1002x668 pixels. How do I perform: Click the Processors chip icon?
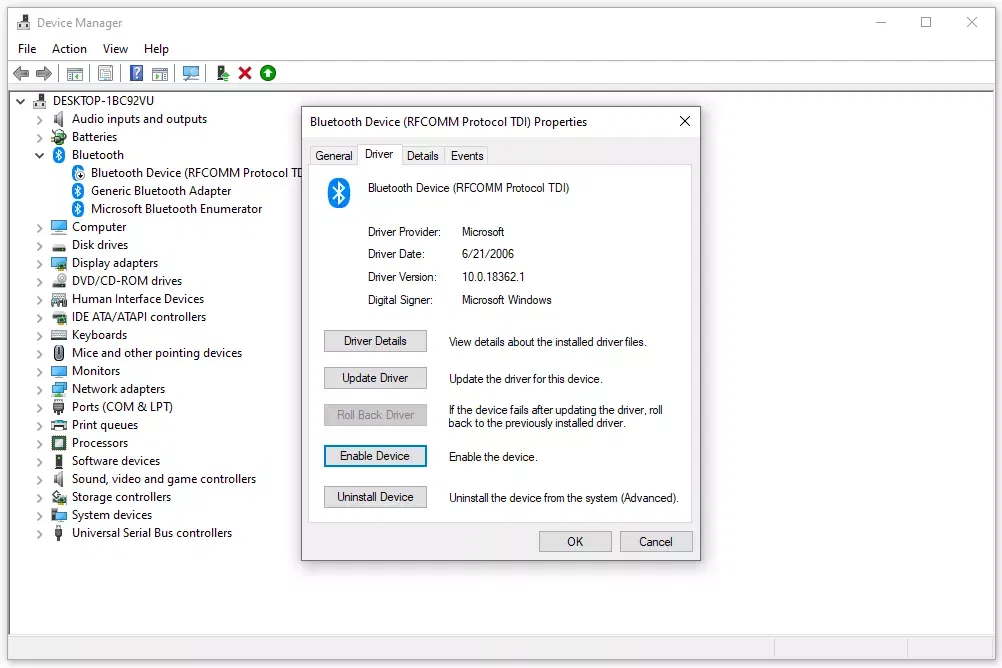59,443
